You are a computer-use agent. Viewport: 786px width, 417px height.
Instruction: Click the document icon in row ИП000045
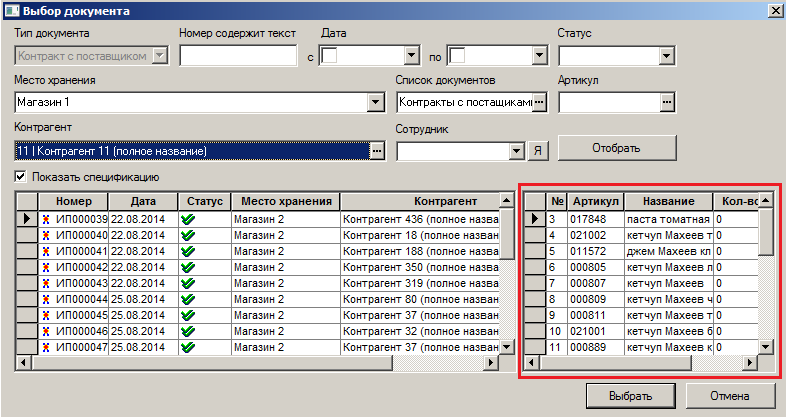(46, 315)
